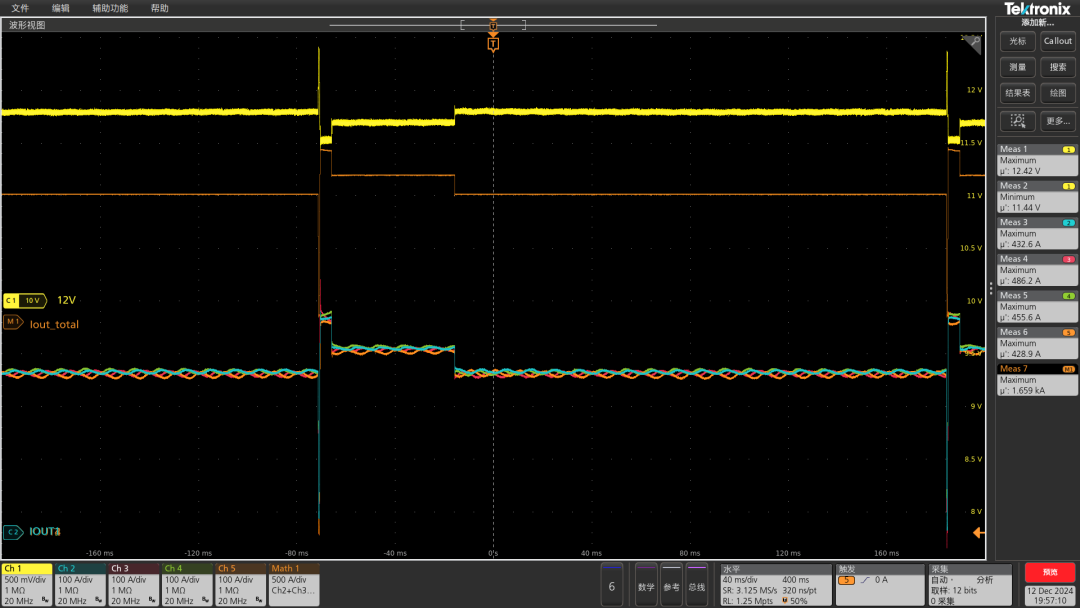Click the Iout_total waveform label
Viewport: 1080px width, 608px height.
coord(54,324)
